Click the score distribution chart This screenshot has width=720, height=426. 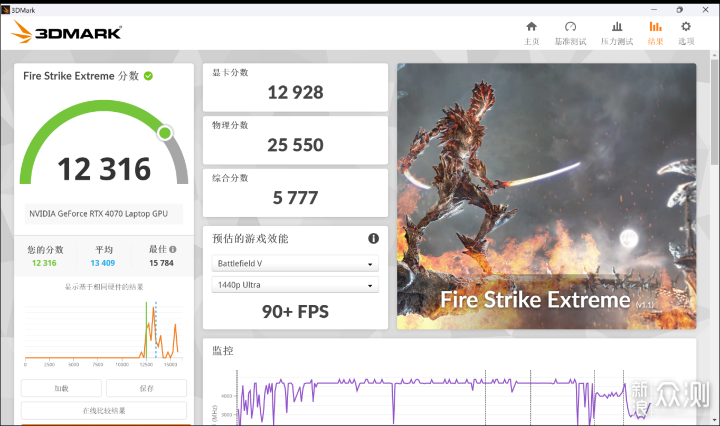tap(104, 333)
